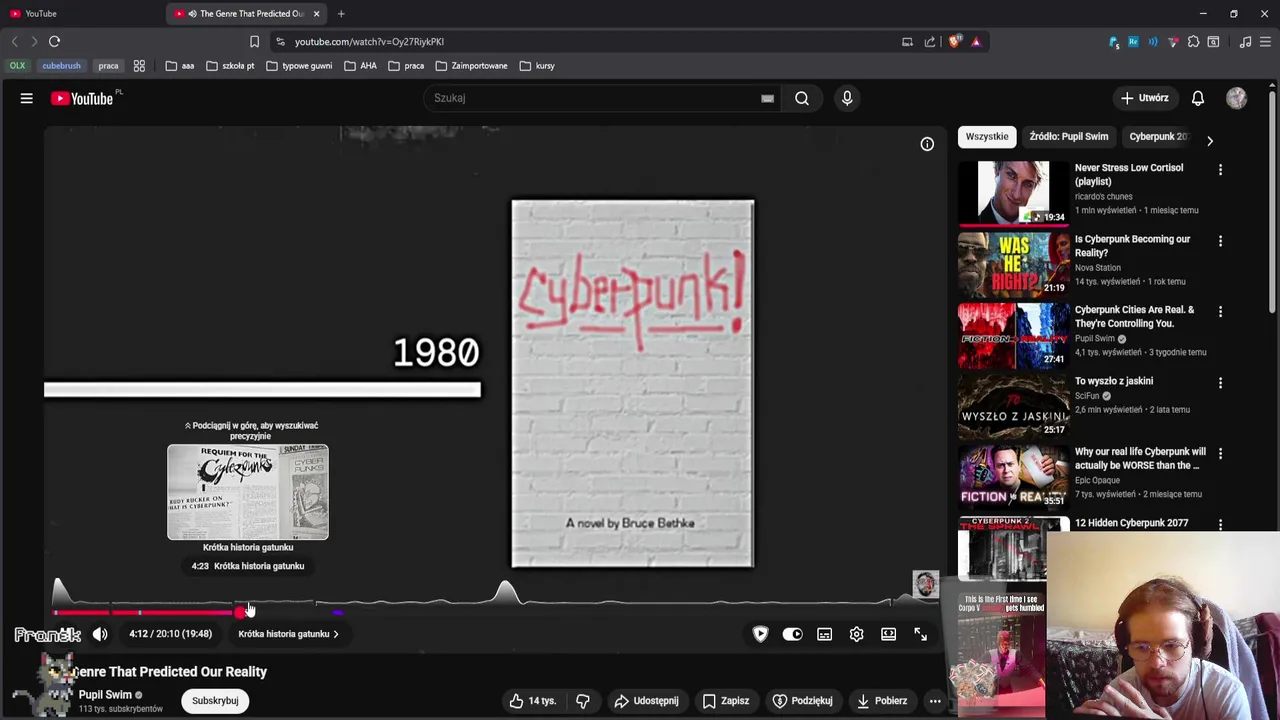Image resolution: width=1280 pixels, height=720 pixels.
Task: Open a new browser tab
Action: pyautogui.click(x=341, y=14)
